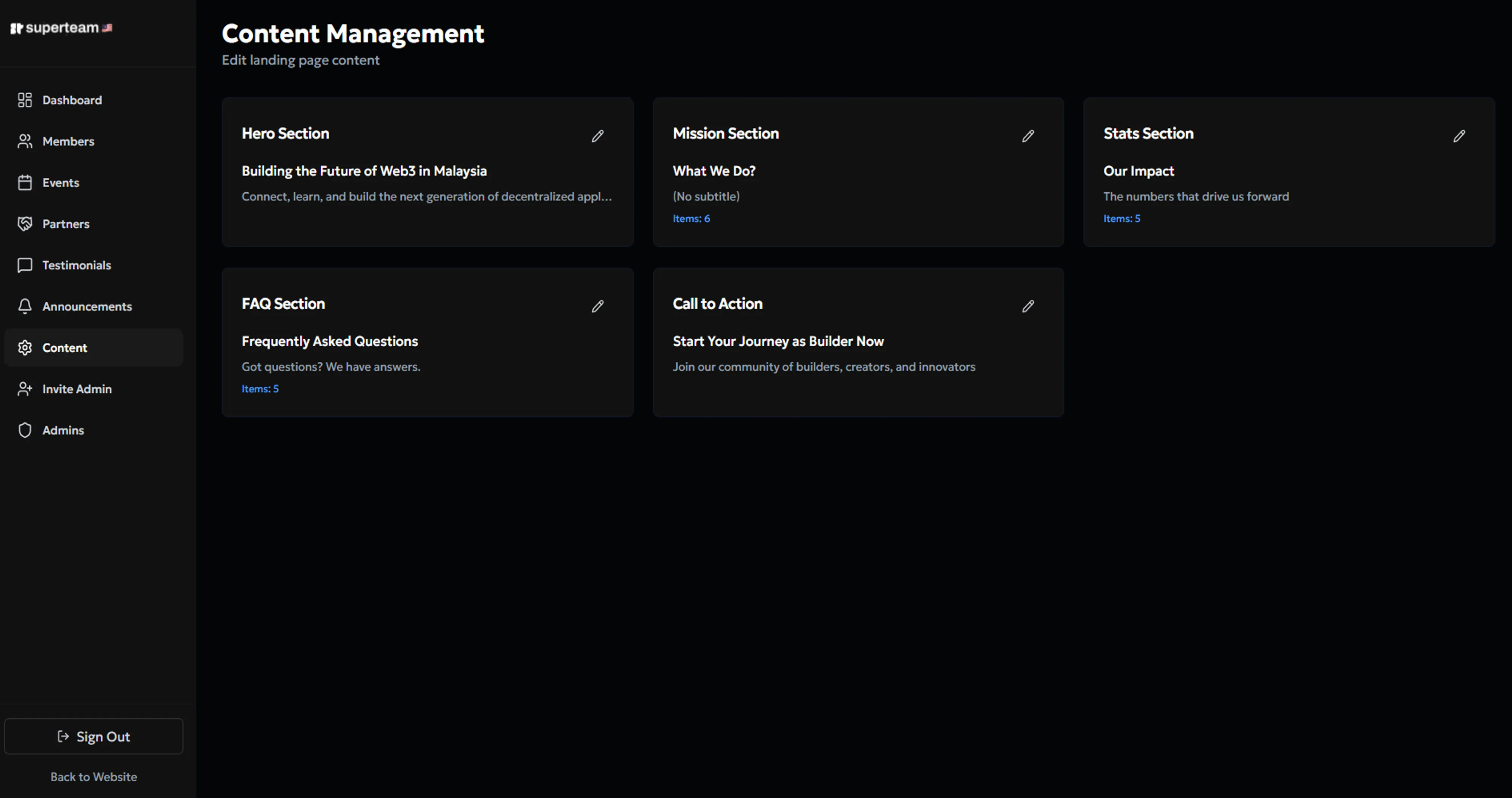Open the Dashboard menu item
The width and height of the screenshot is (1512, 798).
(x=94, y=100)
